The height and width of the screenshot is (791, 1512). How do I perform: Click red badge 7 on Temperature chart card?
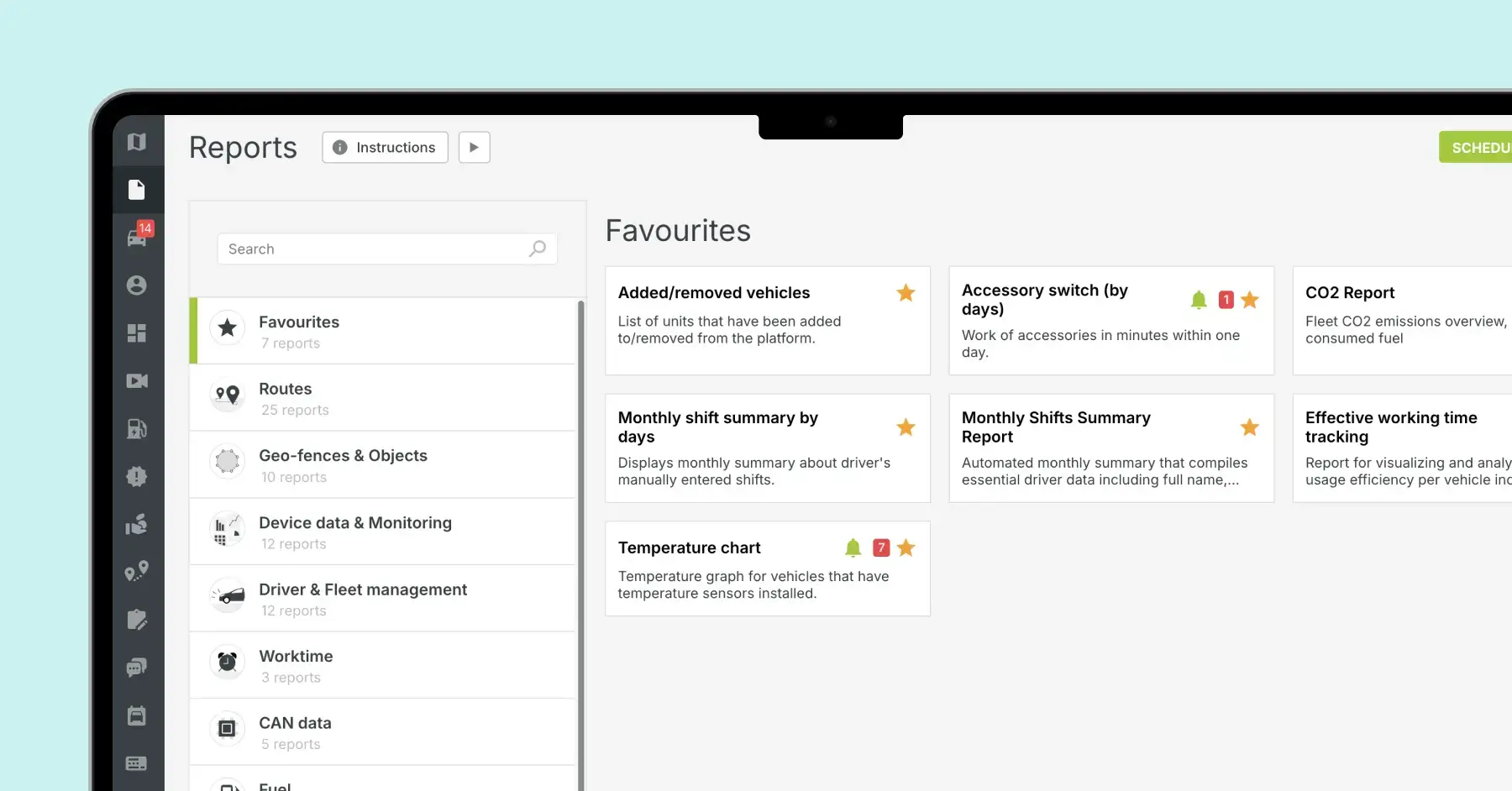(881, 548)
